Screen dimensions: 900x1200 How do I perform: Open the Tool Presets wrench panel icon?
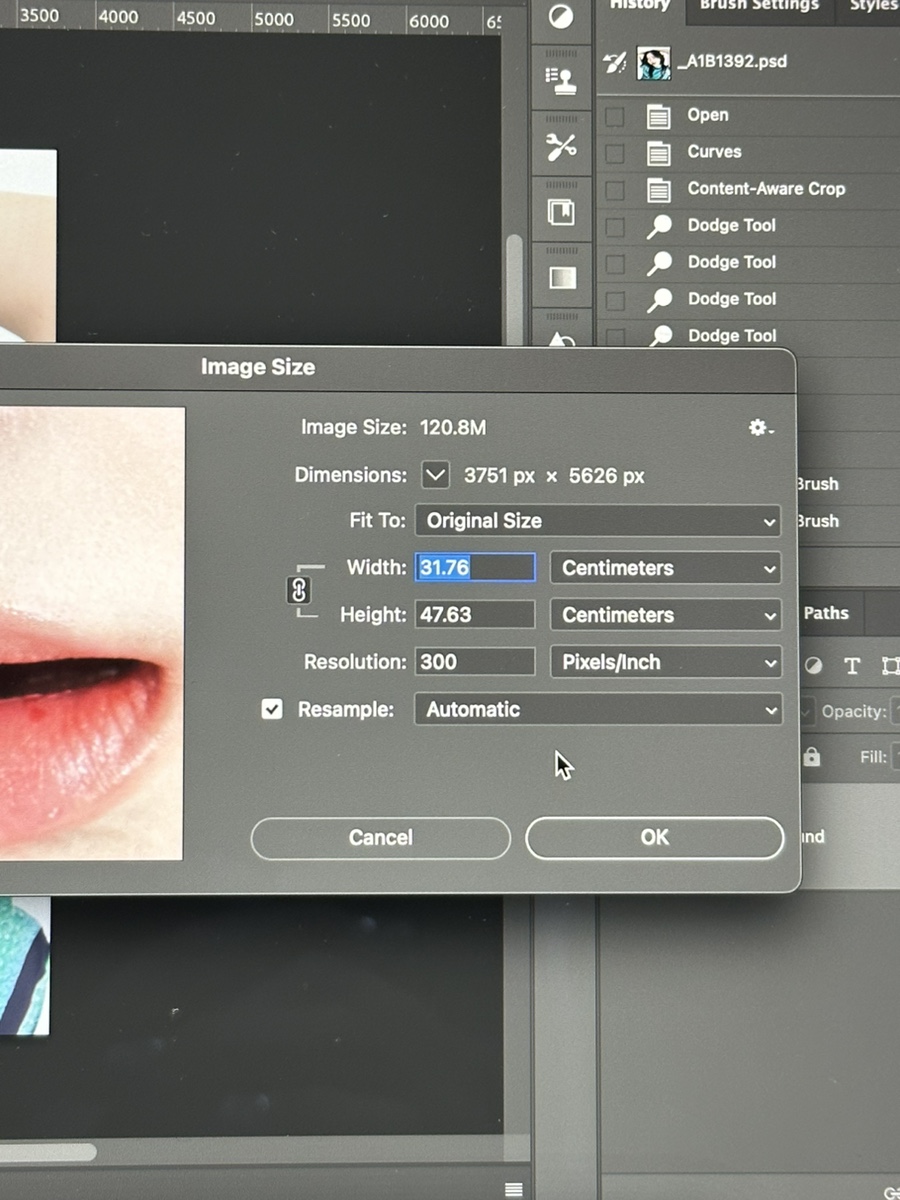pos(562,147)
